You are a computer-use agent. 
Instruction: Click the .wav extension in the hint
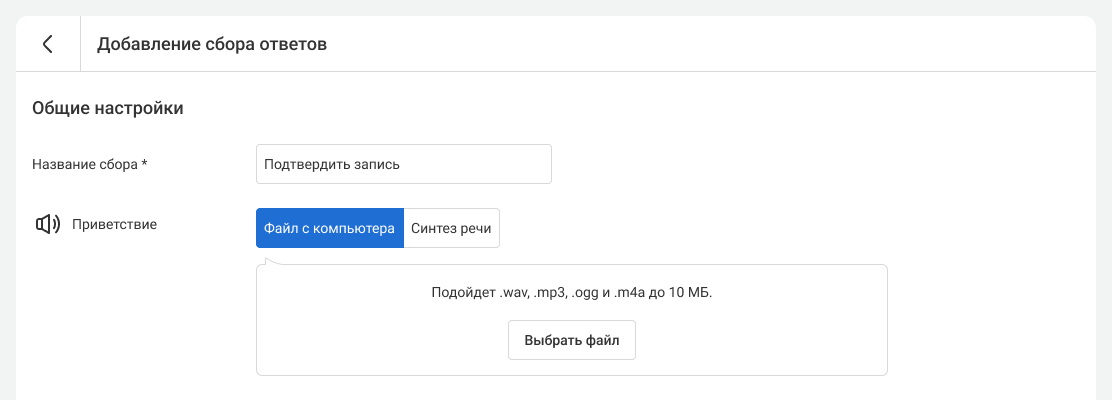tap(513, 293)
